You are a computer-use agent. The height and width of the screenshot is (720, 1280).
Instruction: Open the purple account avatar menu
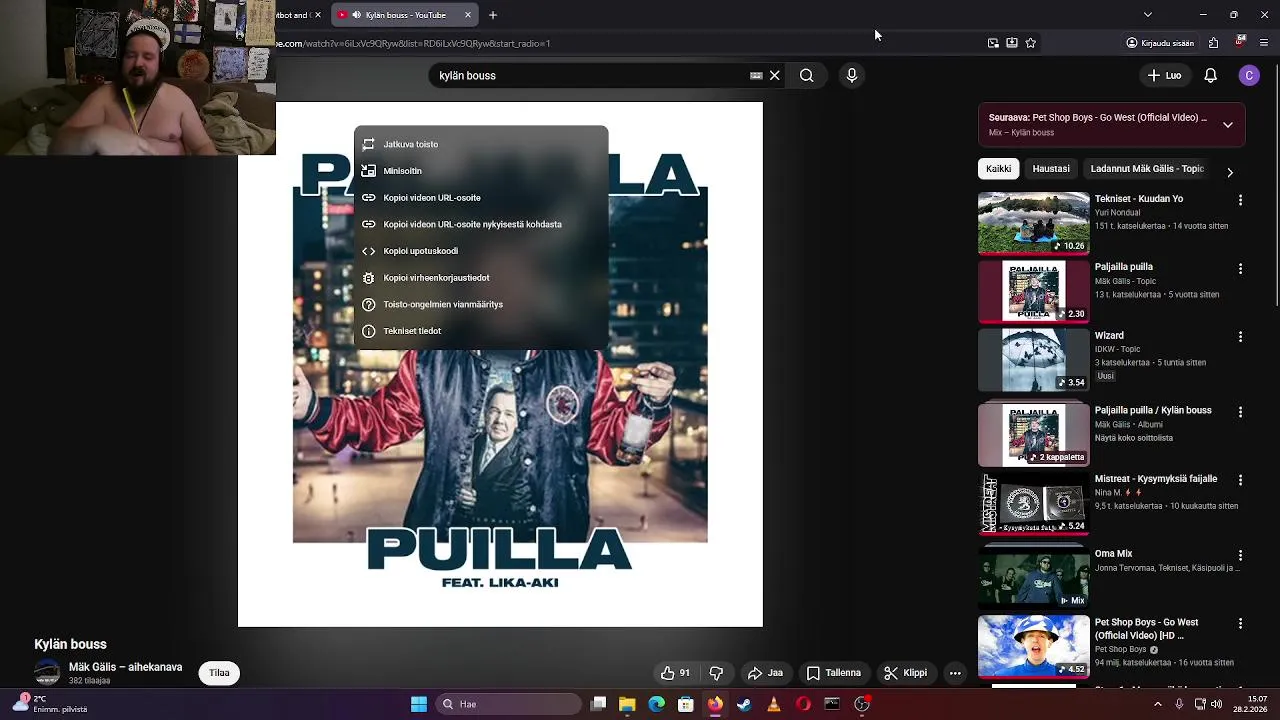1249,75
